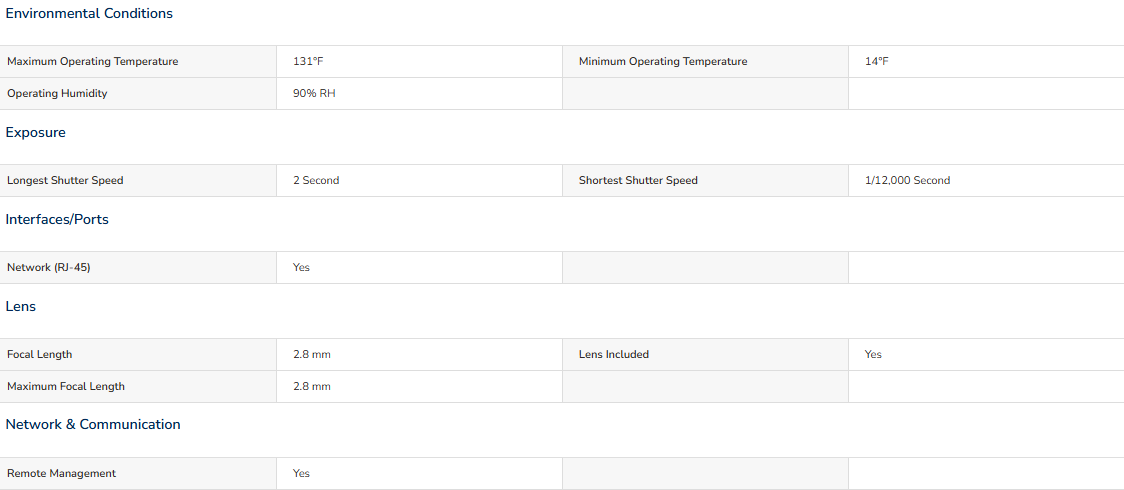Select the 131°F temperature value
Image resolution: width=1124 pixels, height=490 pixels.
[308, 62]
